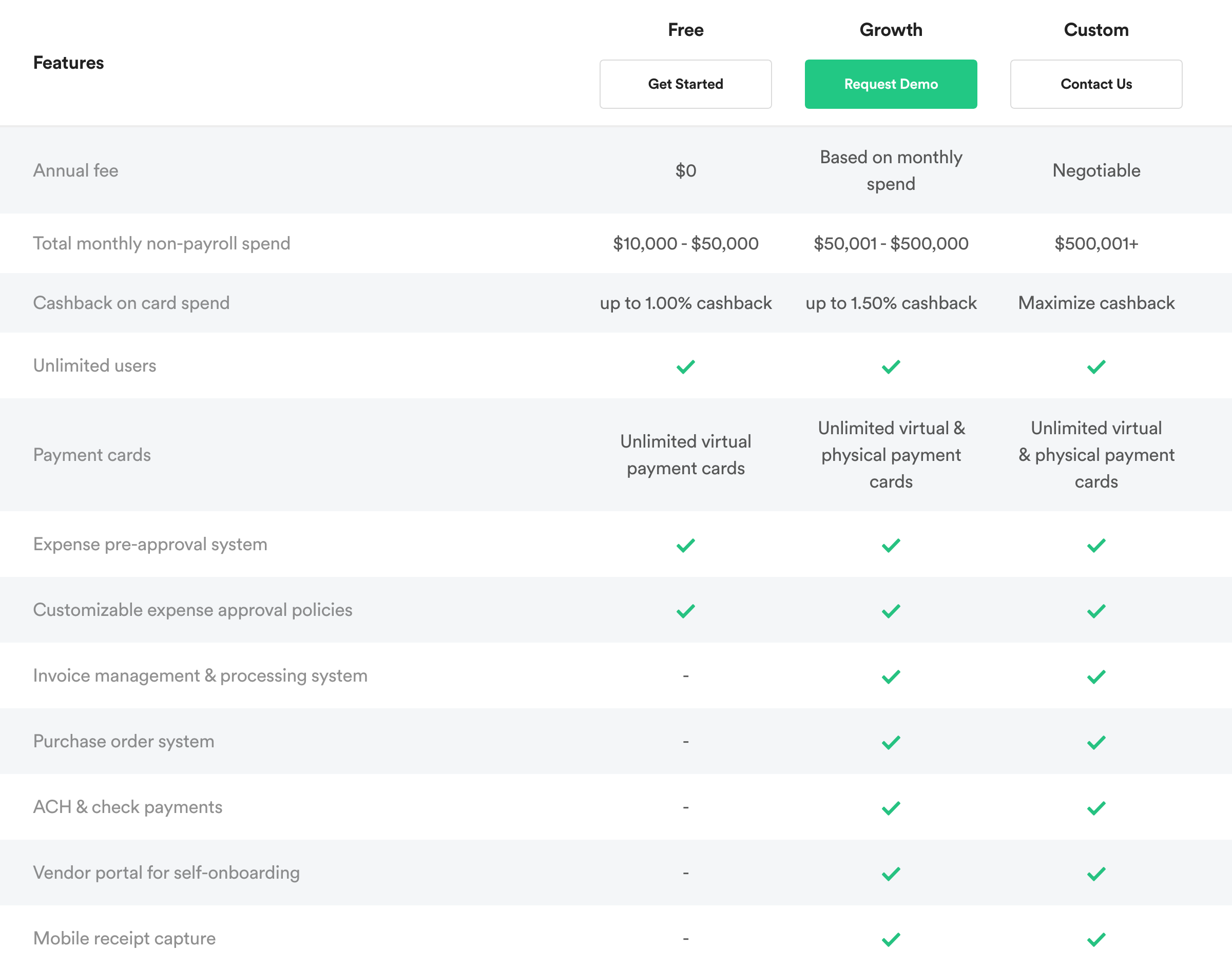This screenshot has height=968, width=1232.
Task: Click the $10,000 - $50,000 cell
Action: coord(685,244)
